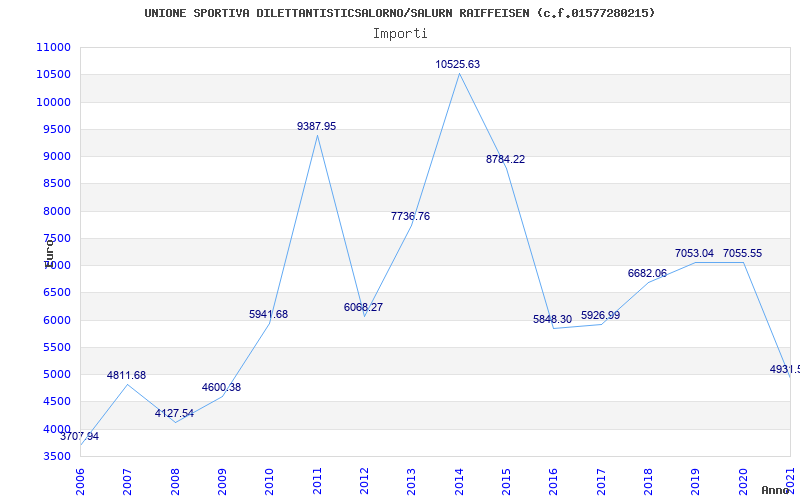The width and height of the screenshot is (800, 500).
Task: Click data label 5848.30
Action: tap(553, 319)
